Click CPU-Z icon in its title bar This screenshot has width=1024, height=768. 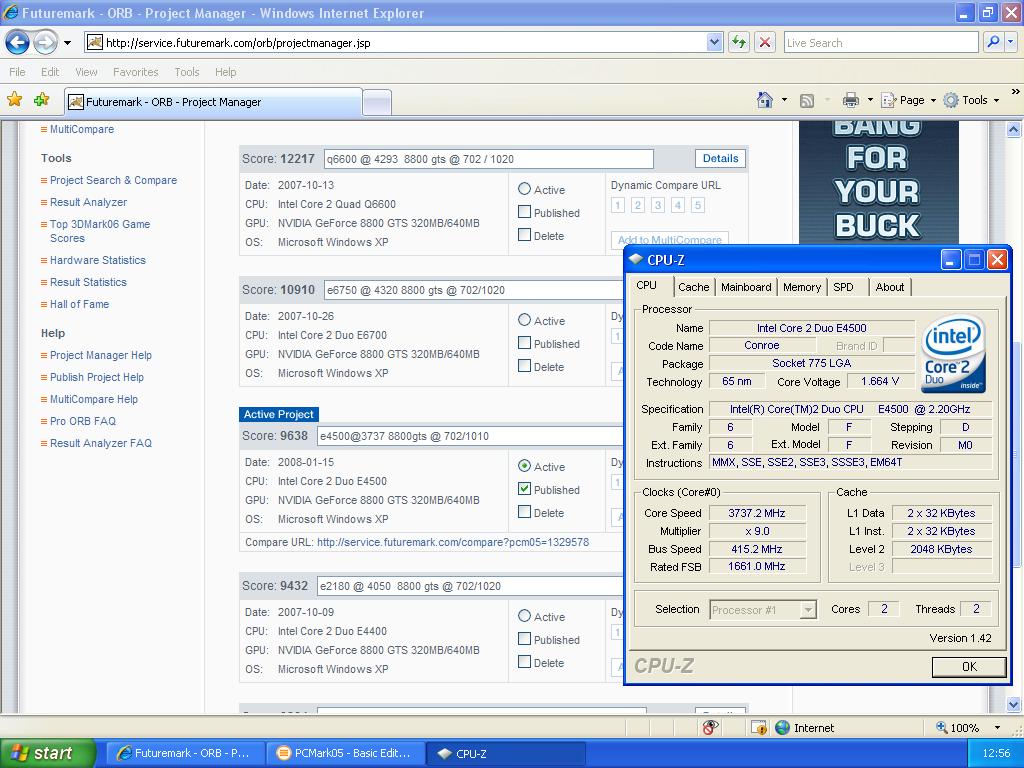pos(635,259)
